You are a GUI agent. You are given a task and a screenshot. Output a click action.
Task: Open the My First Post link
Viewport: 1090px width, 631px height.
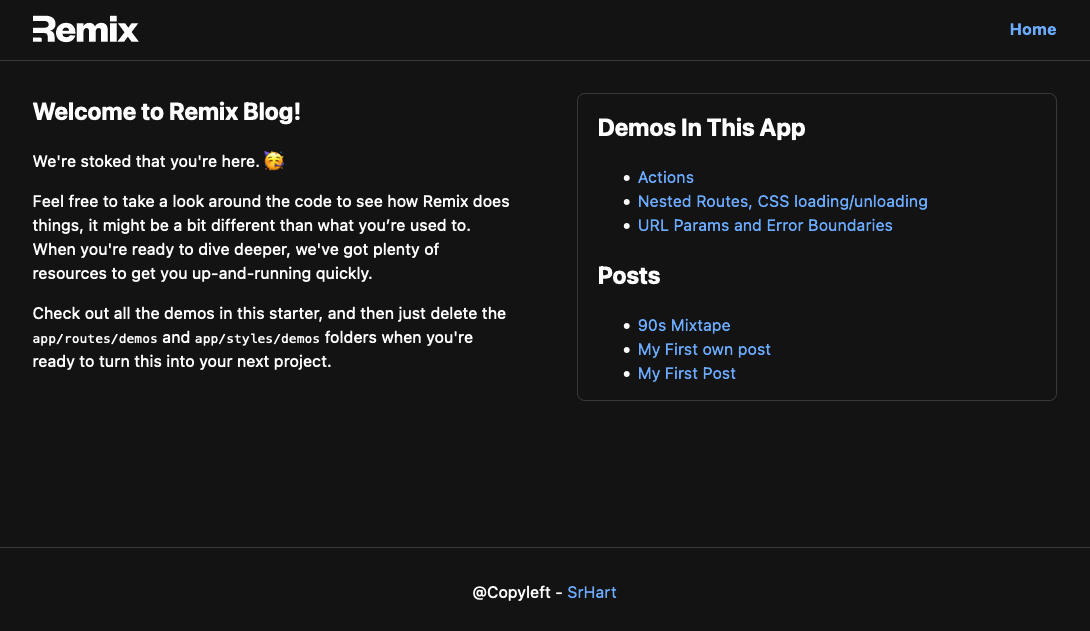pyautogui.click(x=686, y=373)
